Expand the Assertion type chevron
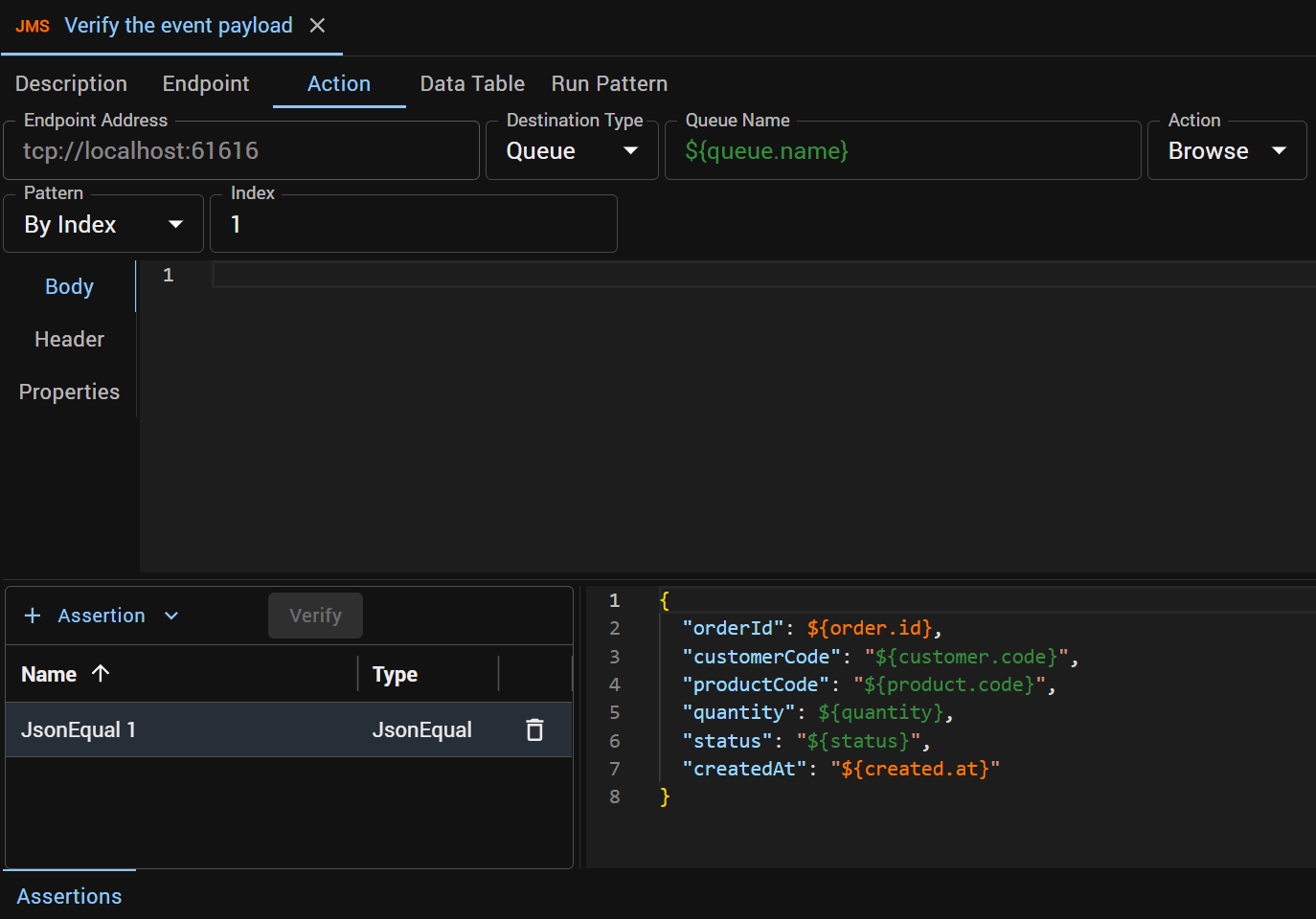1316x919 pixels. click(171, 616)
